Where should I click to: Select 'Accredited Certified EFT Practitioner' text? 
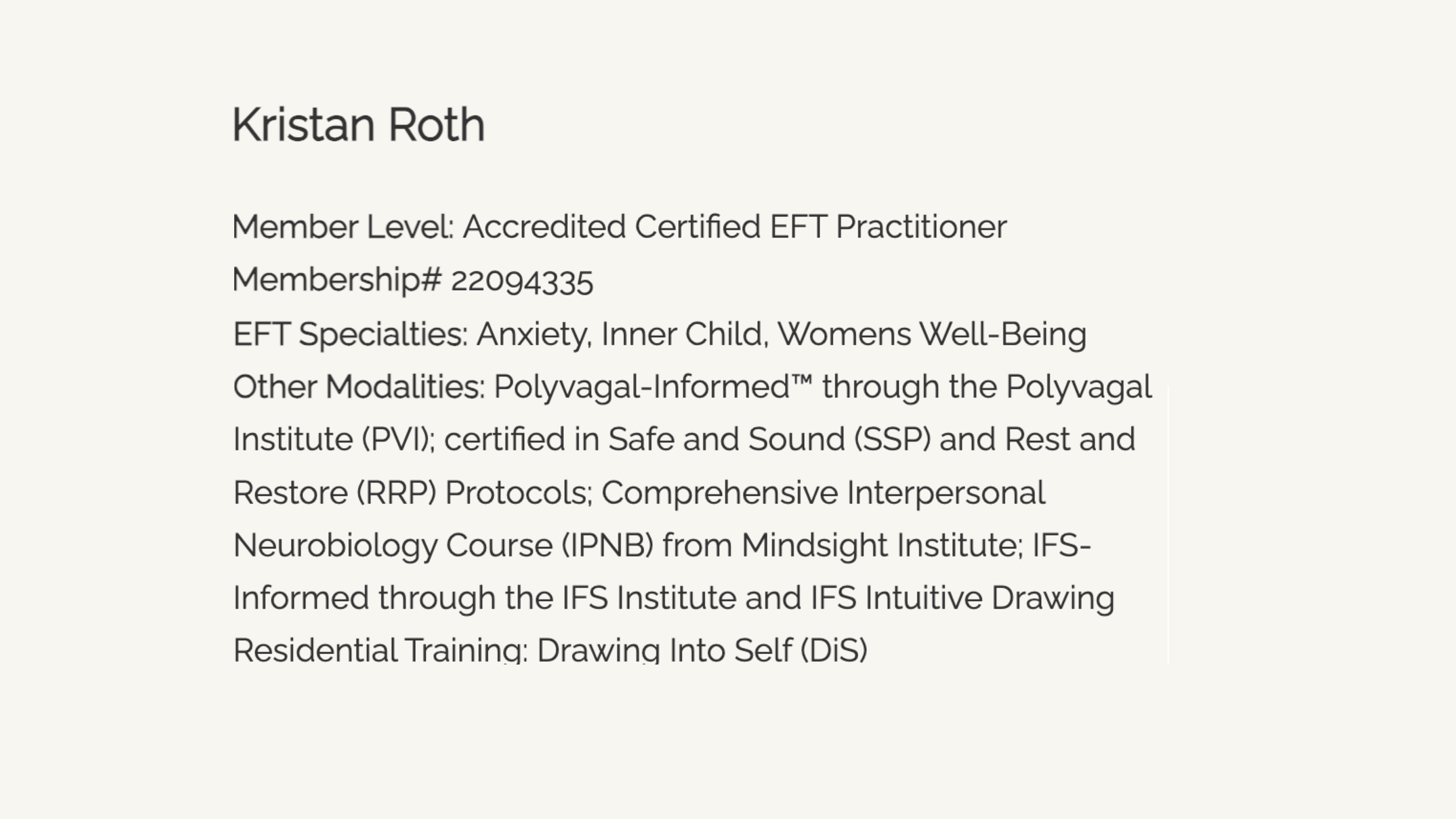(734, 227)
